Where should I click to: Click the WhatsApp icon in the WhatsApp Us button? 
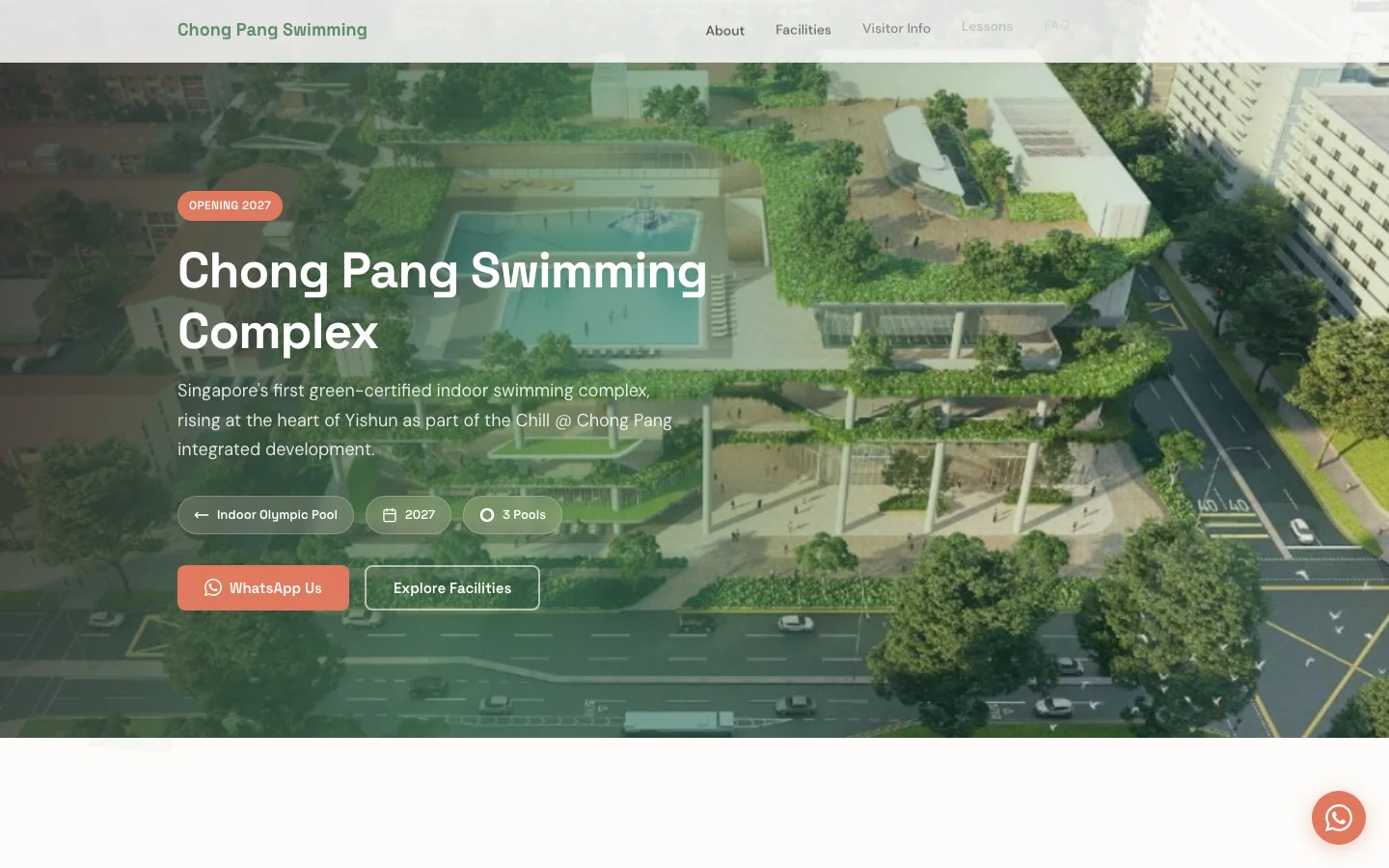click(x=213, y=587)
